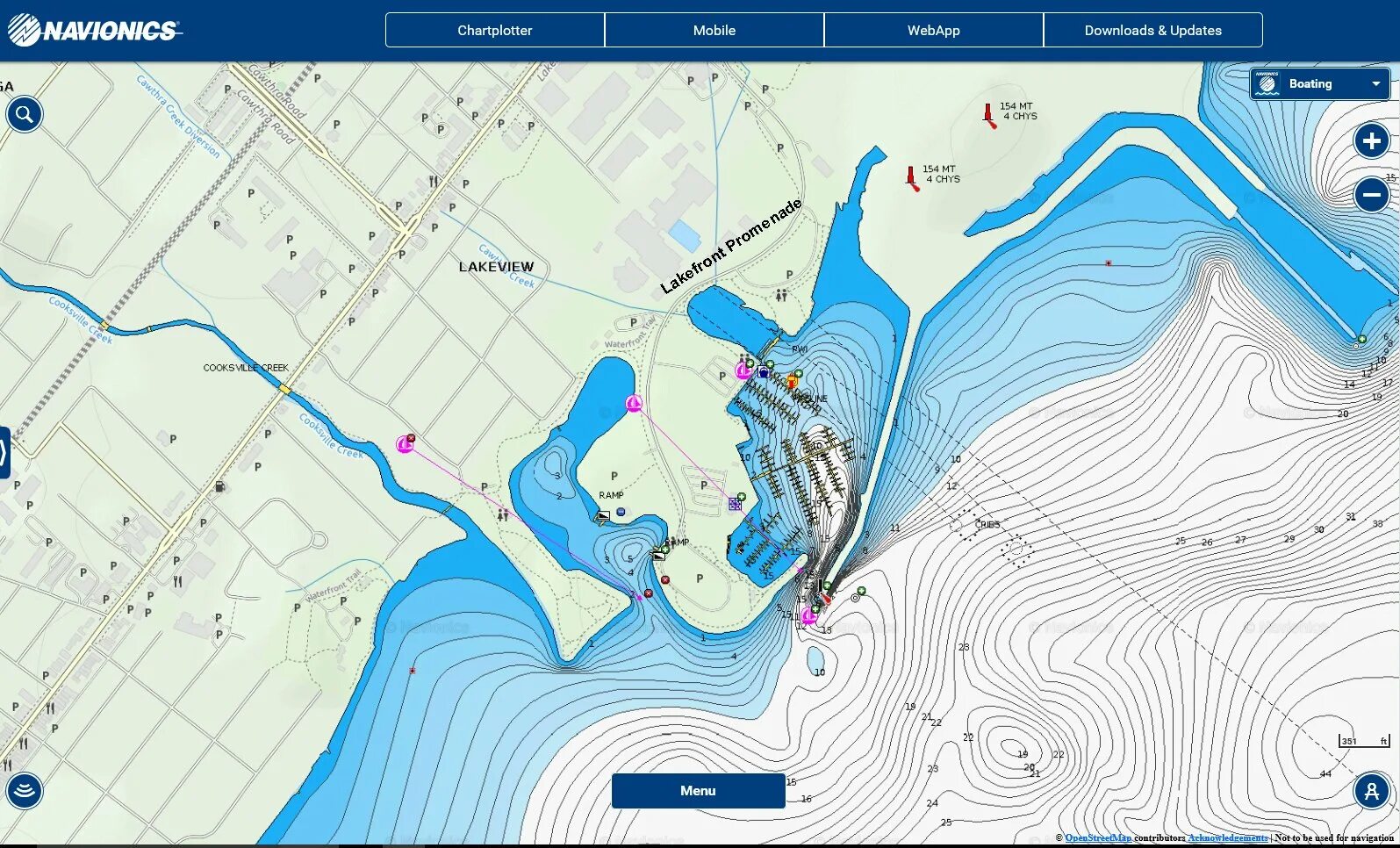1400x848 pixels.
Task: Zoom in using the plus button
Action: tap(1371, 140)
